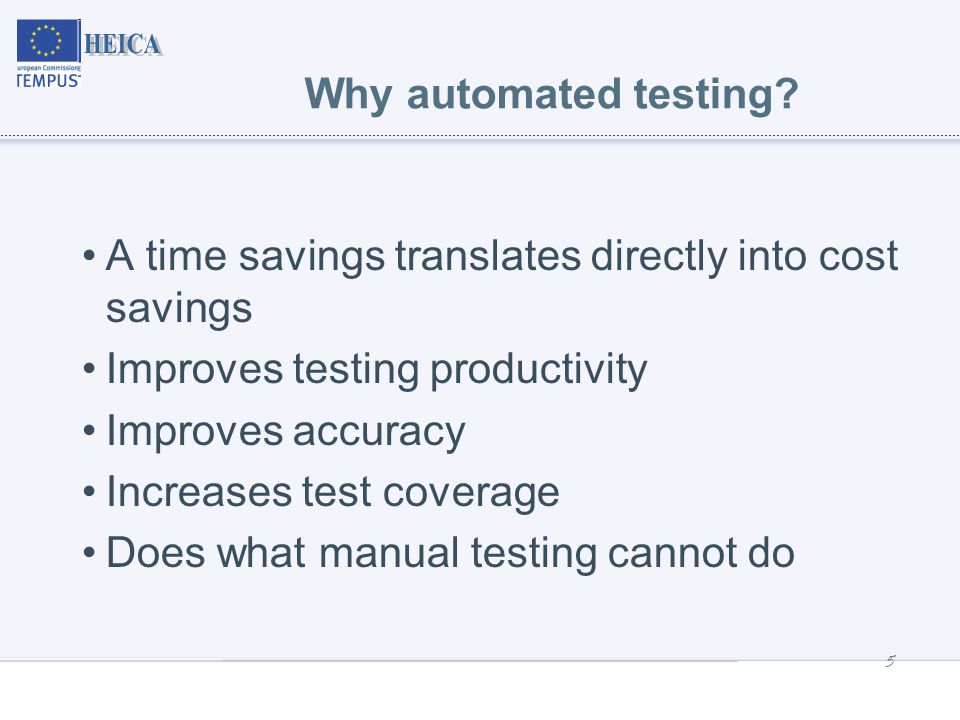Click the TEMPUS logo text
The image size is (960, 720).
(48, 81)
